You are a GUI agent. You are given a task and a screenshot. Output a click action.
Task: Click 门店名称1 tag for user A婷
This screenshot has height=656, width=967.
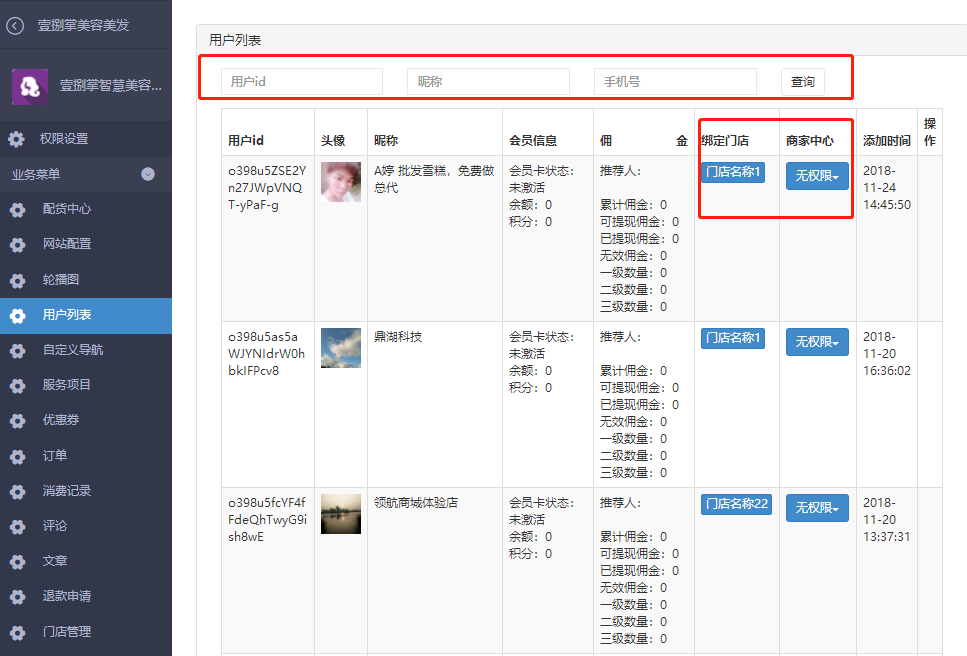[x=733, y=171]
